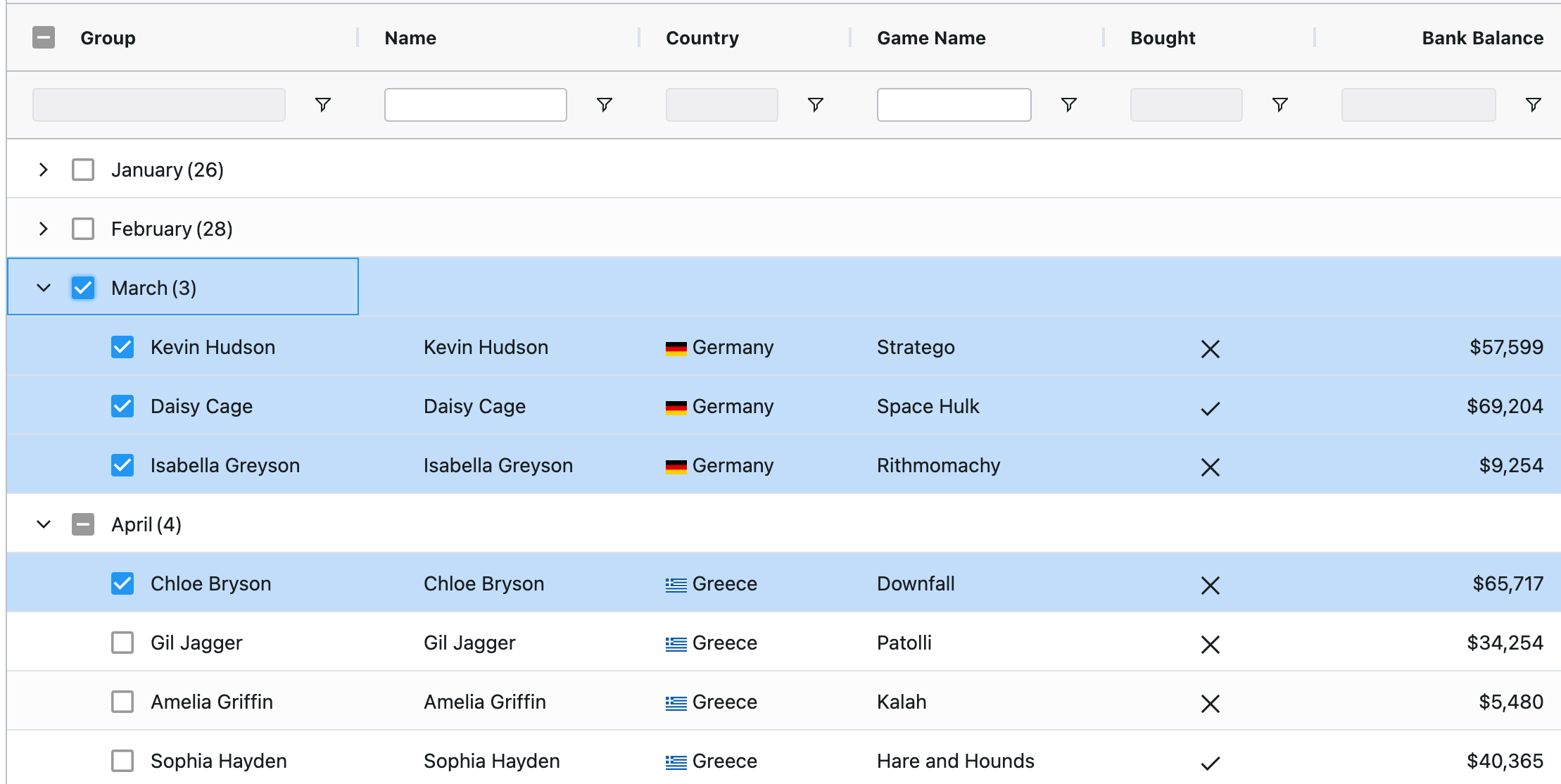Viewport: 1561px width, 784px height.
Task: Open the Group column filter icon
Action: [x=323, y=105]
